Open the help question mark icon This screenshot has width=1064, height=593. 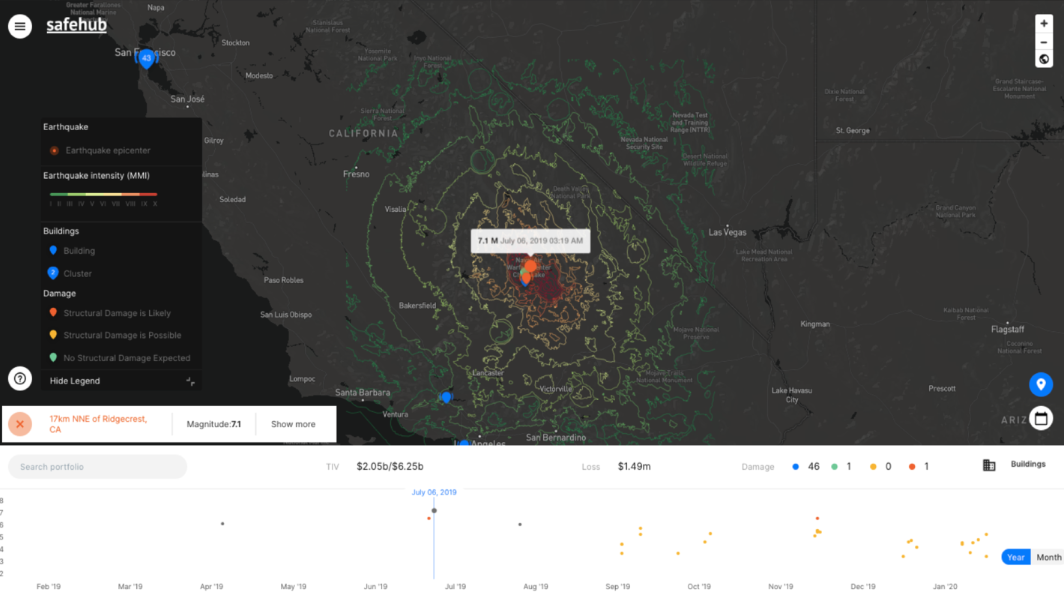coord(20,378)
